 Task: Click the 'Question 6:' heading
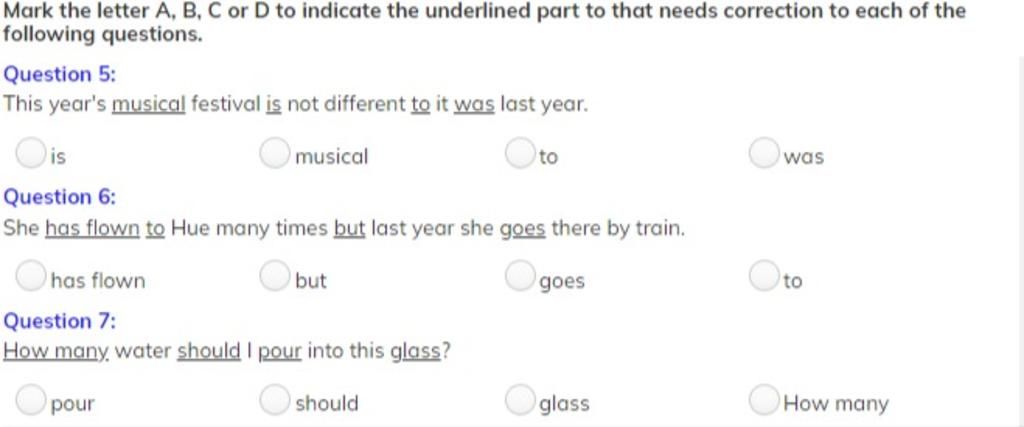59,197
